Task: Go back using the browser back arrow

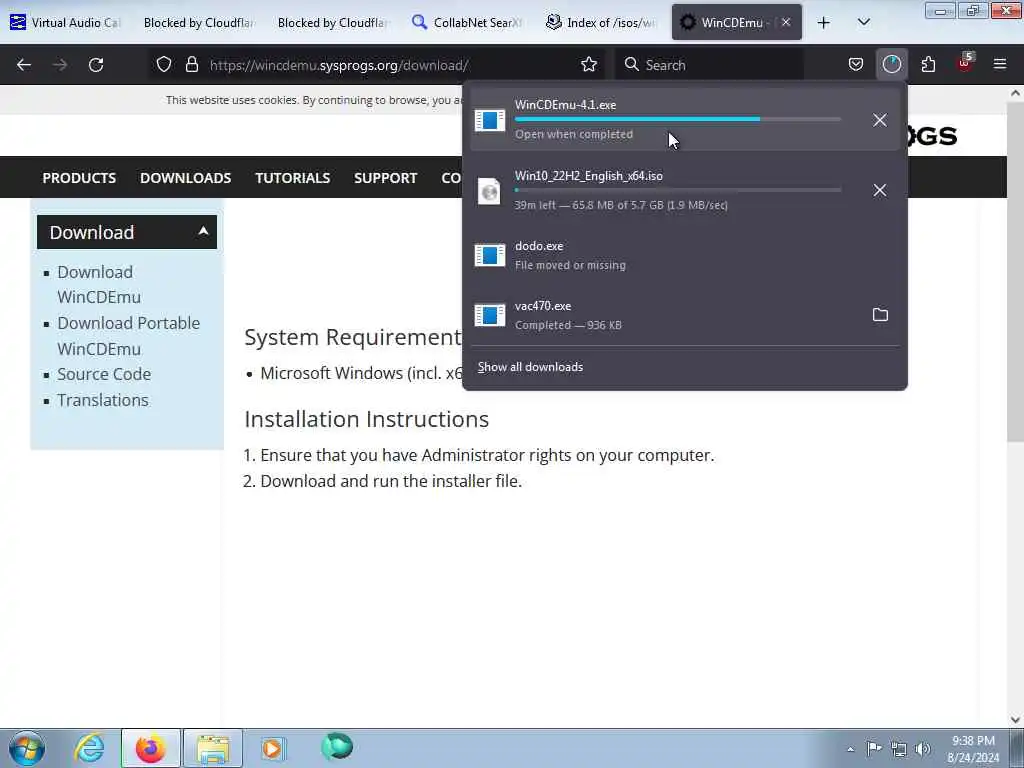Action: (24, 65)
